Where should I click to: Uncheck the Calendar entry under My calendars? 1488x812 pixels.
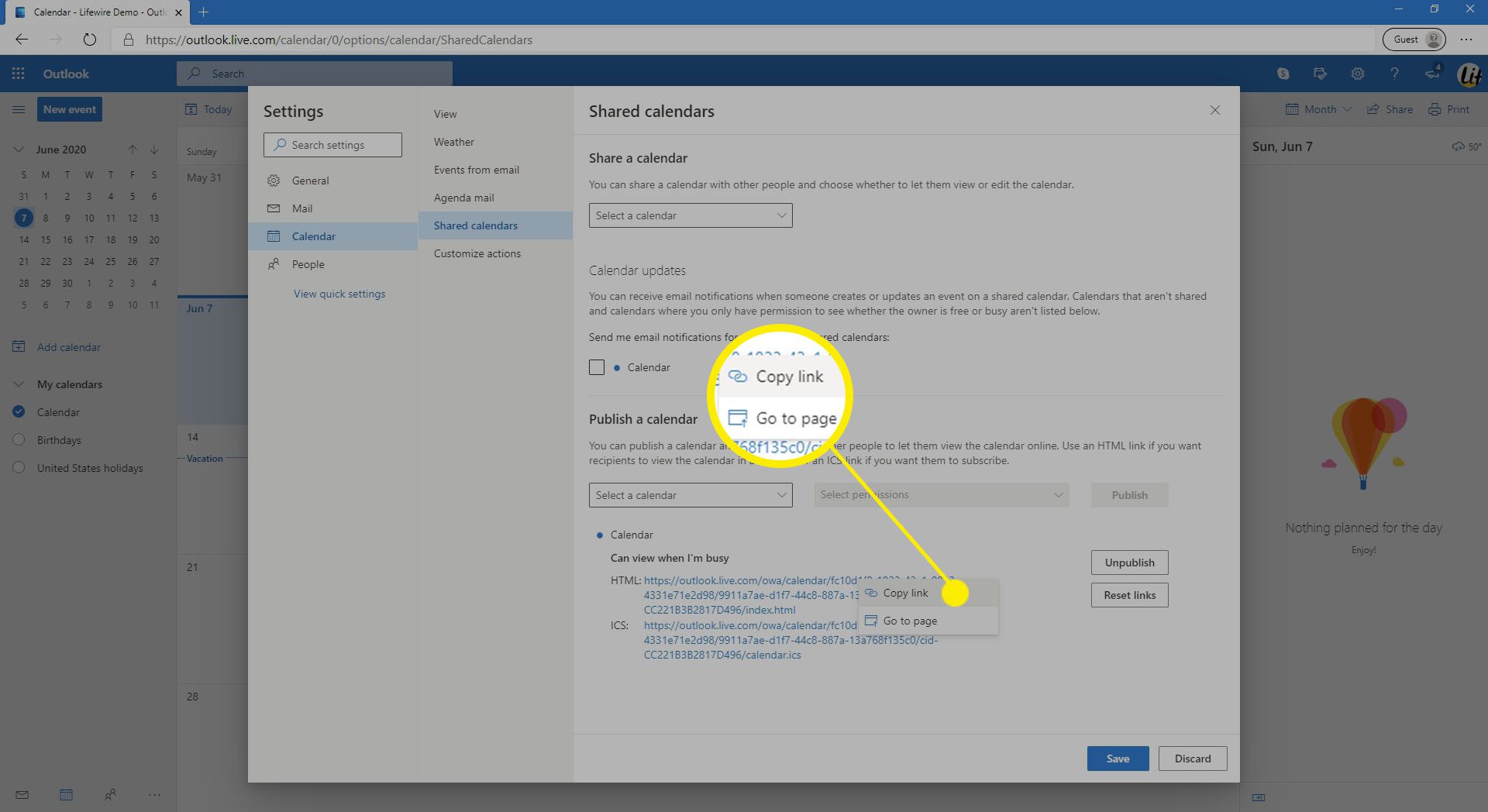coord(19,412)
